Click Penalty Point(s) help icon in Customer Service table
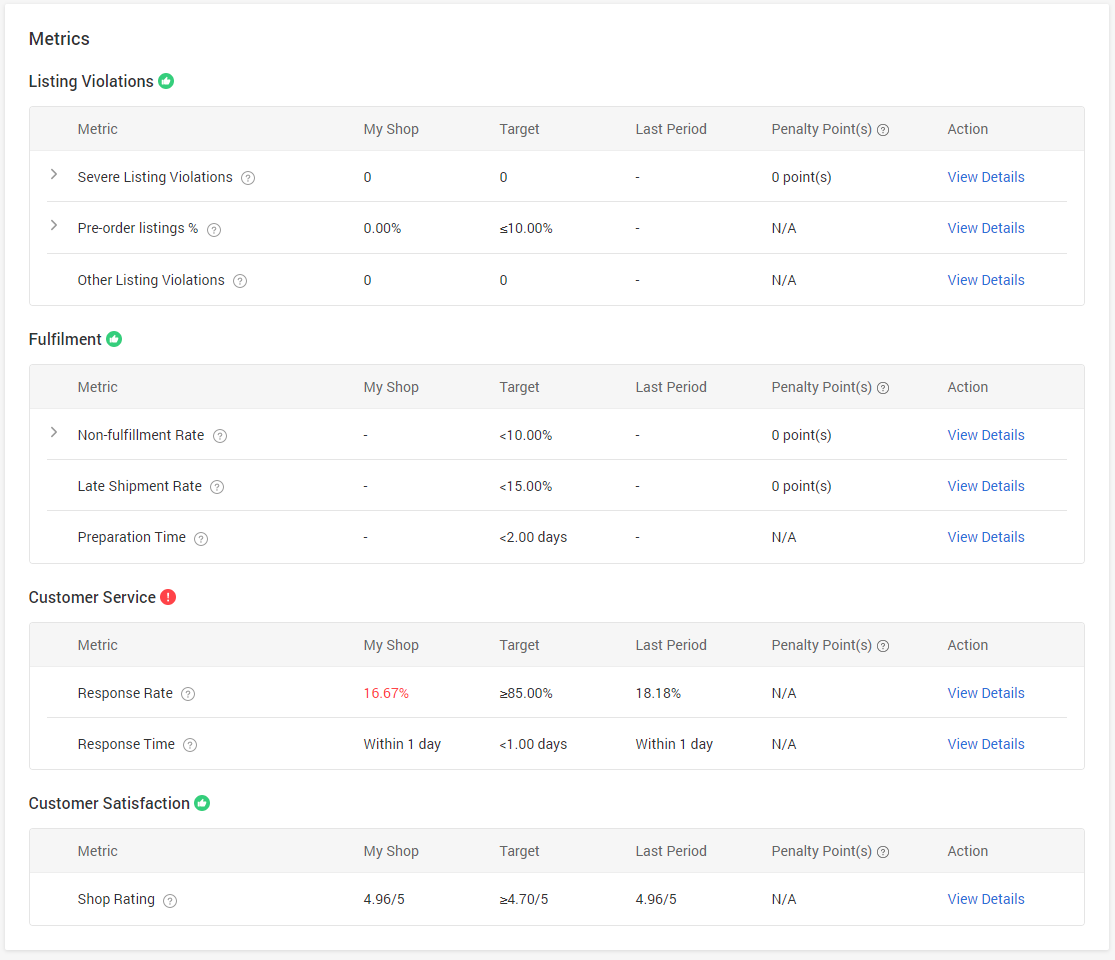 coord(882,646)
